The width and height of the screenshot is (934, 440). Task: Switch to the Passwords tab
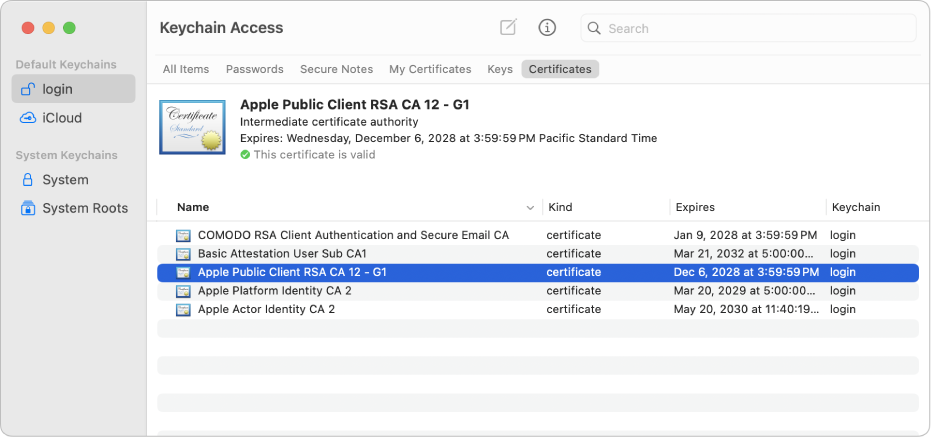pyautogui.click(x=255, y=69)
